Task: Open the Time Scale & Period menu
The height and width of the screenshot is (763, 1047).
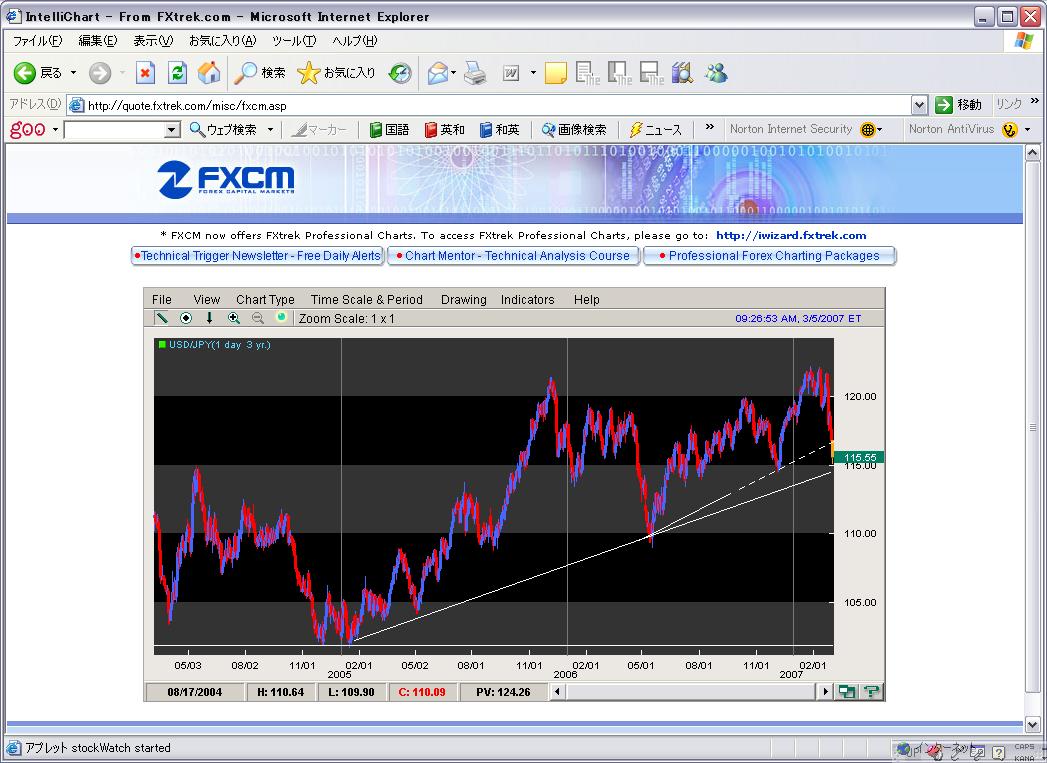Action: pos(366,299)
